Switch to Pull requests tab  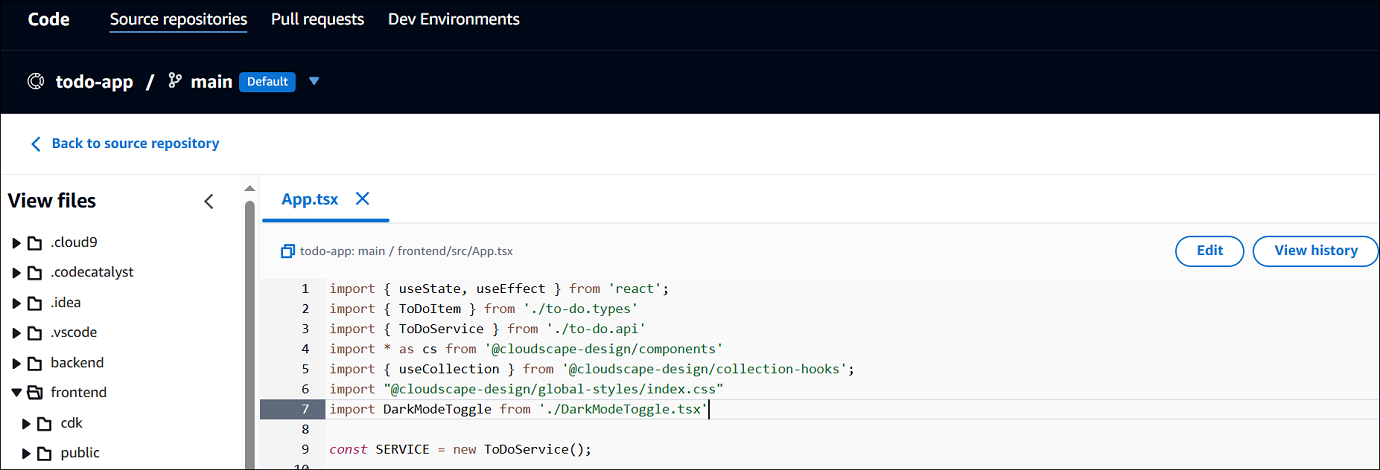tap(317, 19)
